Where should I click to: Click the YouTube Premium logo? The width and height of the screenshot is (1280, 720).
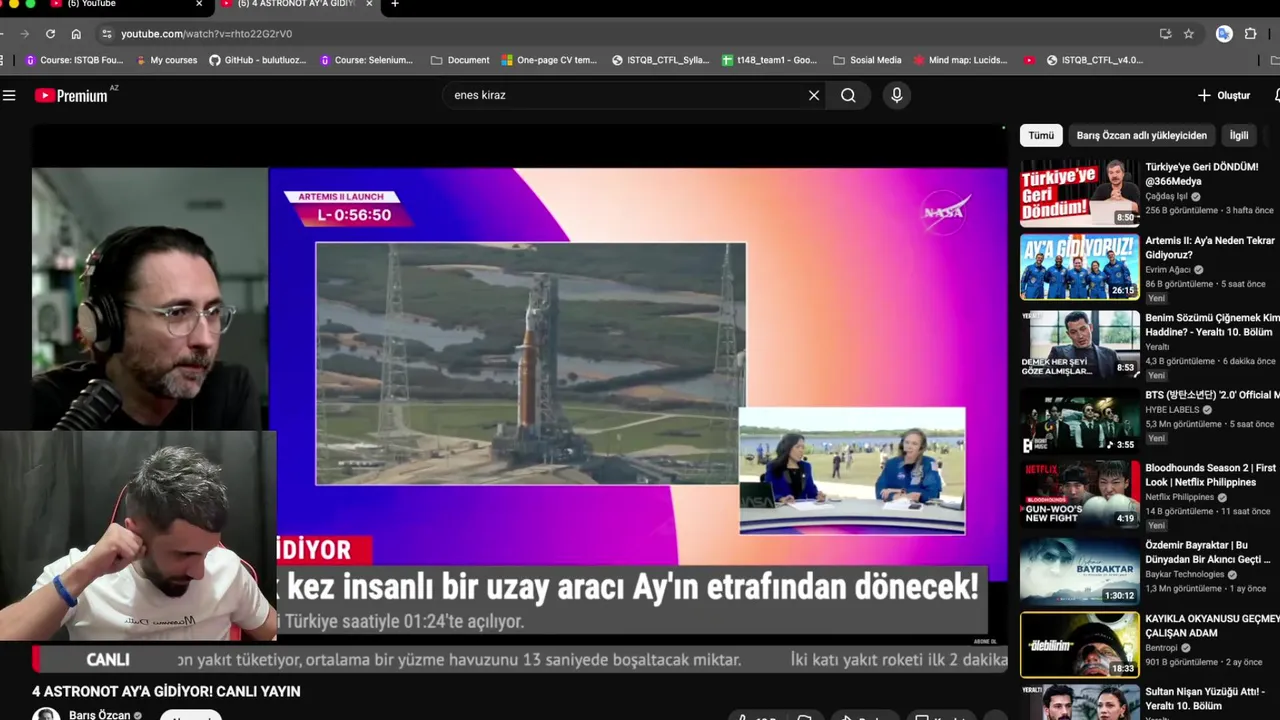(x=71, y=95)
